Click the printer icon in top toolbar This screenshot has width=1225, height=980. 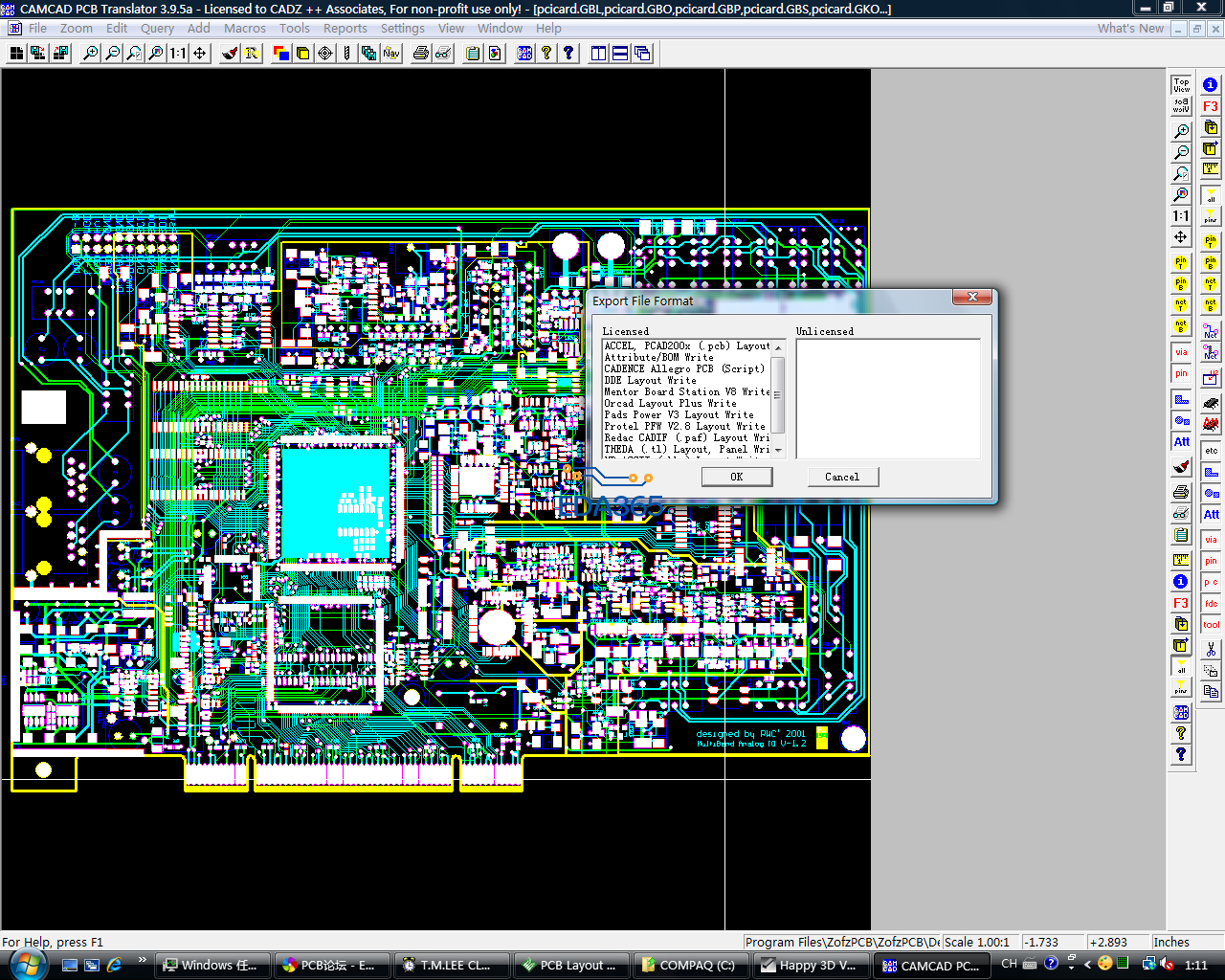421,54
